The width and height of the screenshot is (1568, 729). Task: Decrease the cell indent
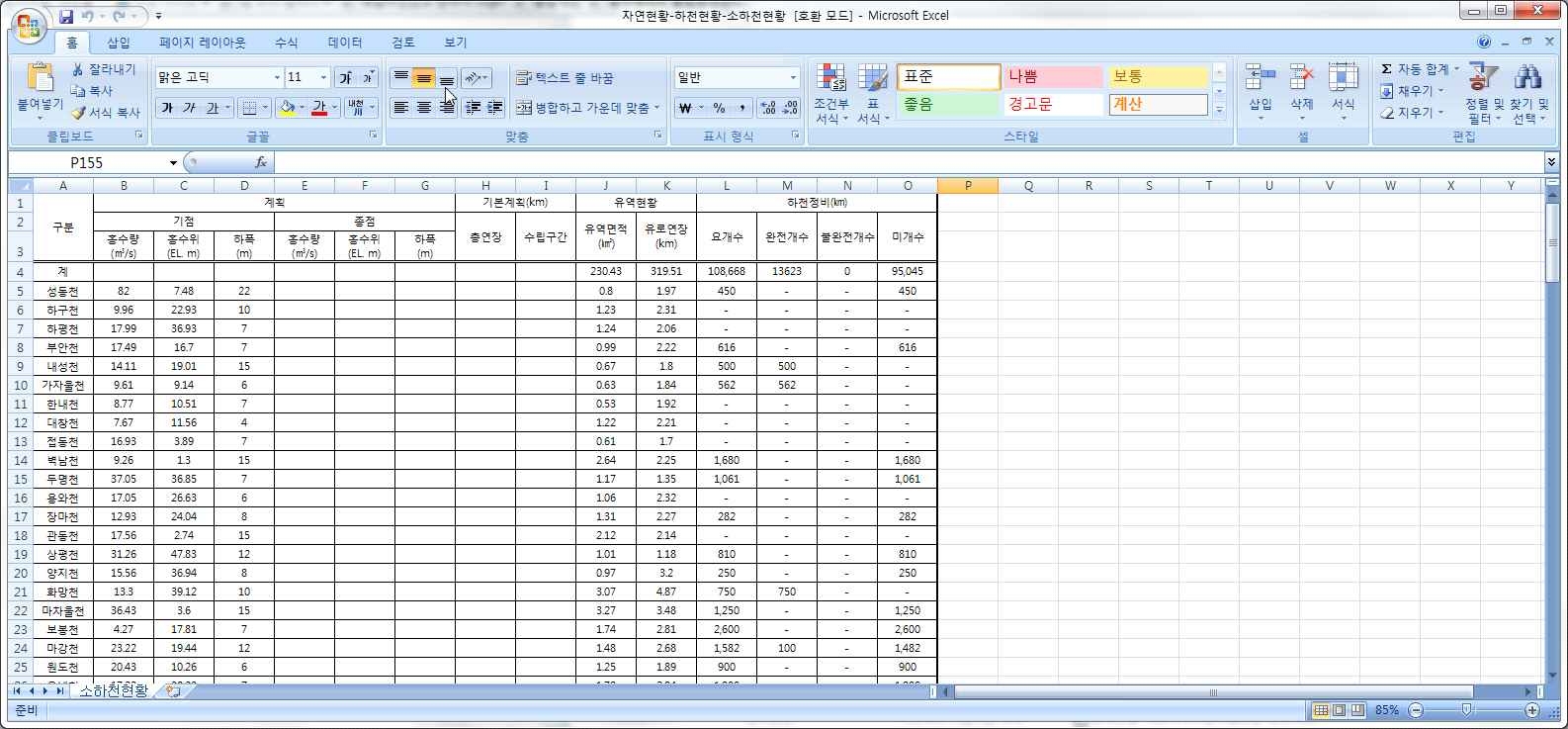click(473, 107)
